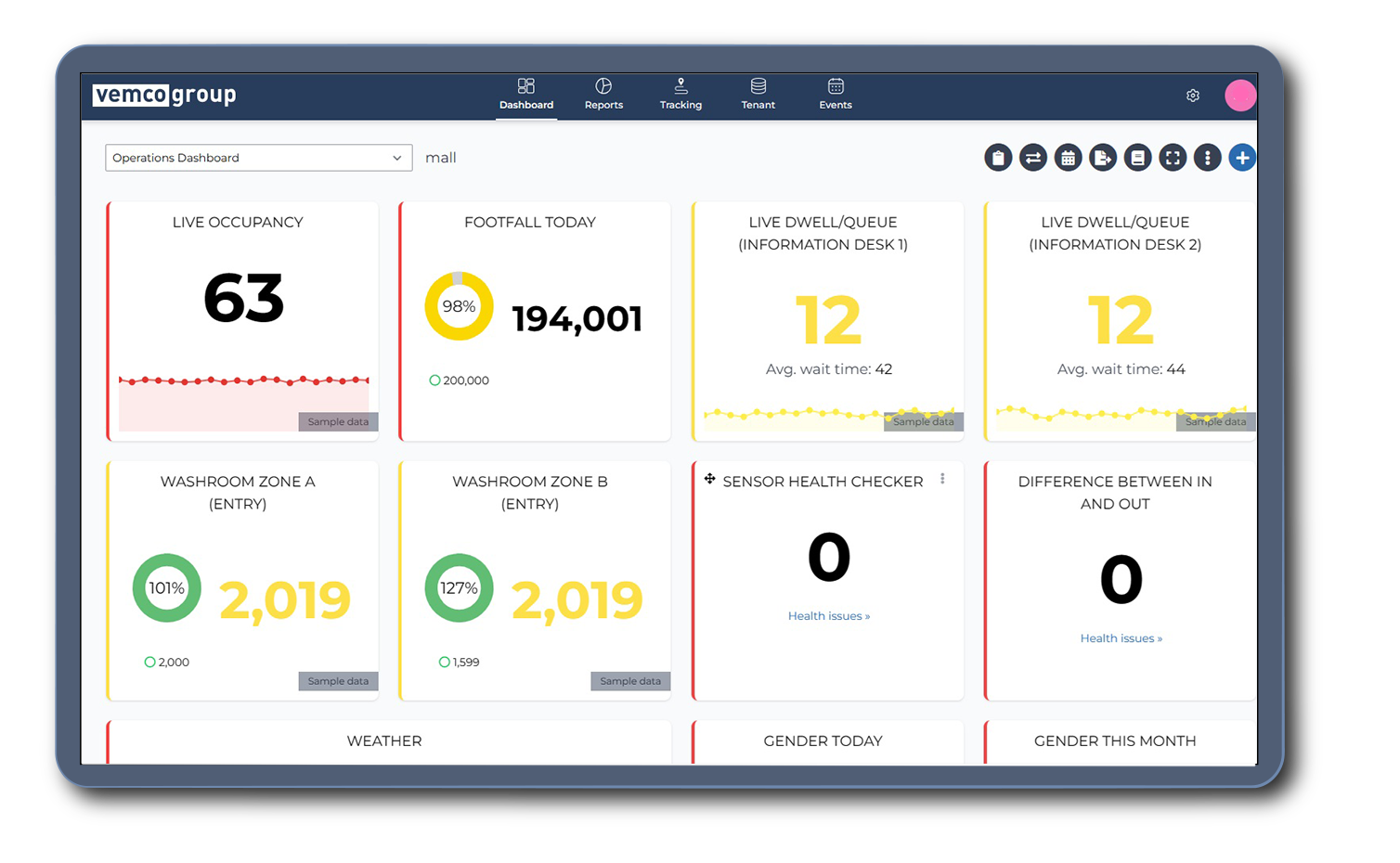Open Health issues under Difference Between In and Out
Screen dimensions: 1400x863
pos(1121,638)
